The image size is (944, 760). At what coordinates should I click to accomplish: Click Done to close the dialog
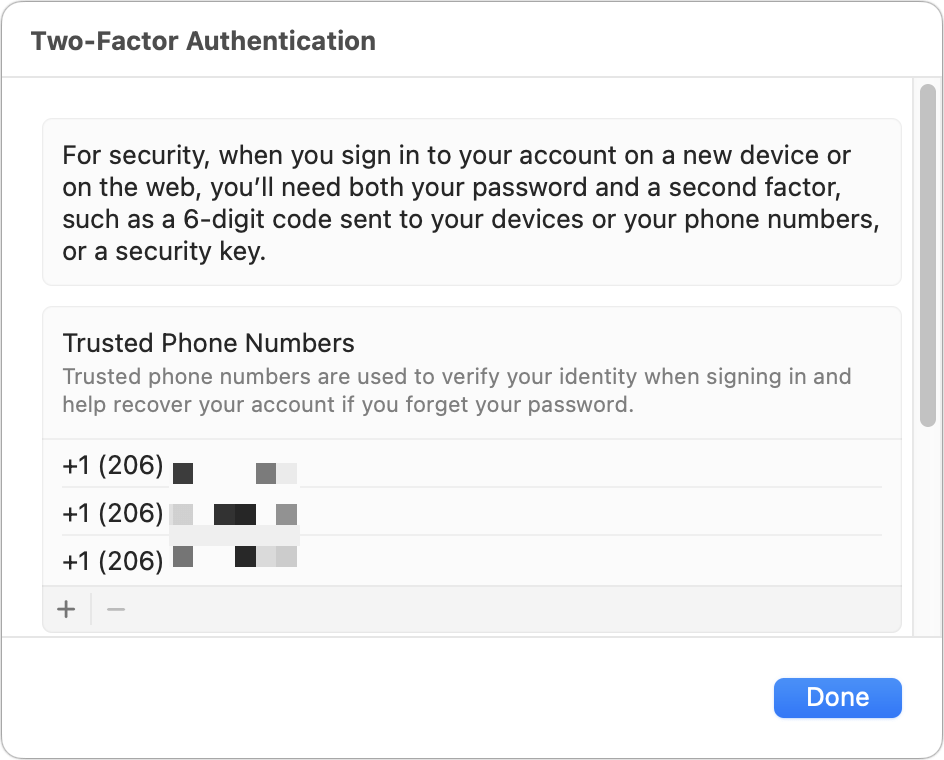pyautogui.click(x=837, y=697)
